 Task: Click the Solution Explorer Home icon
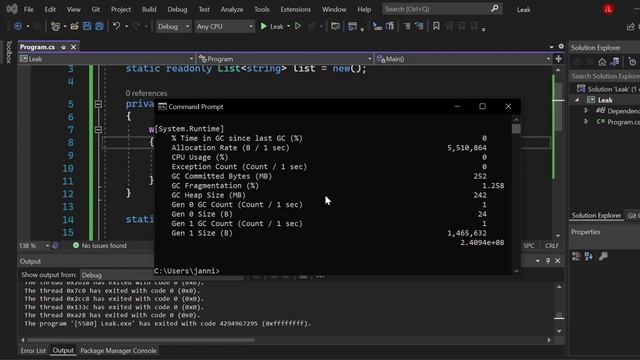pos(602,62)
